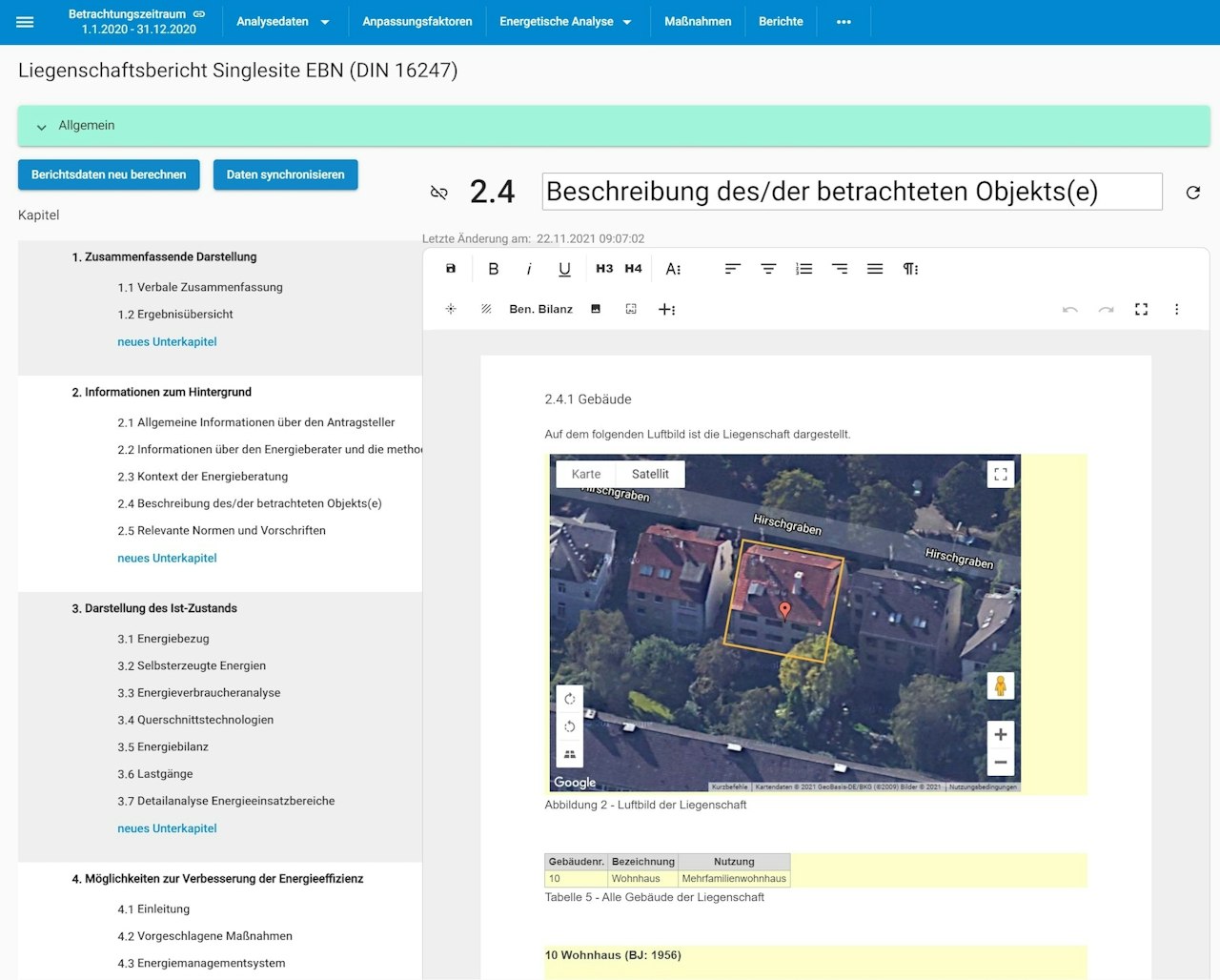Click Berichtsdaten neu berechnen button
The image size is (1220, 980).
(109, 174)
